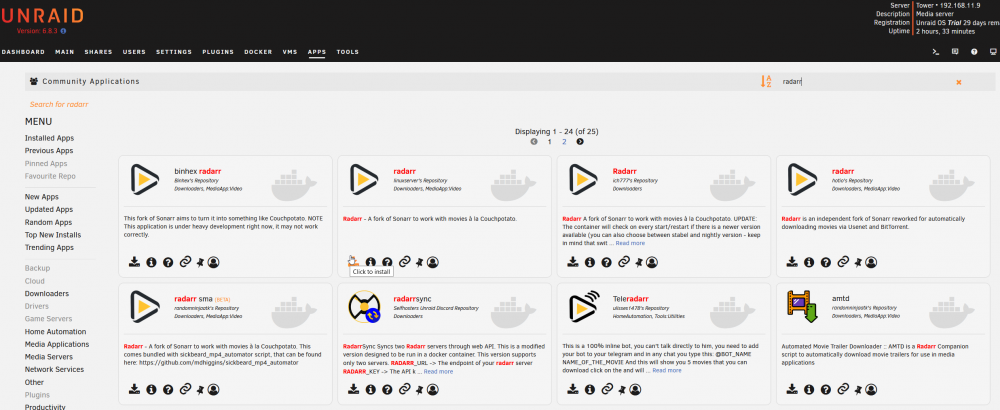Image resolution: width=1000 pixels, height=410 pixels.
Task: Install Teleradarr via download icon
Action: click(x=573, y=389)
